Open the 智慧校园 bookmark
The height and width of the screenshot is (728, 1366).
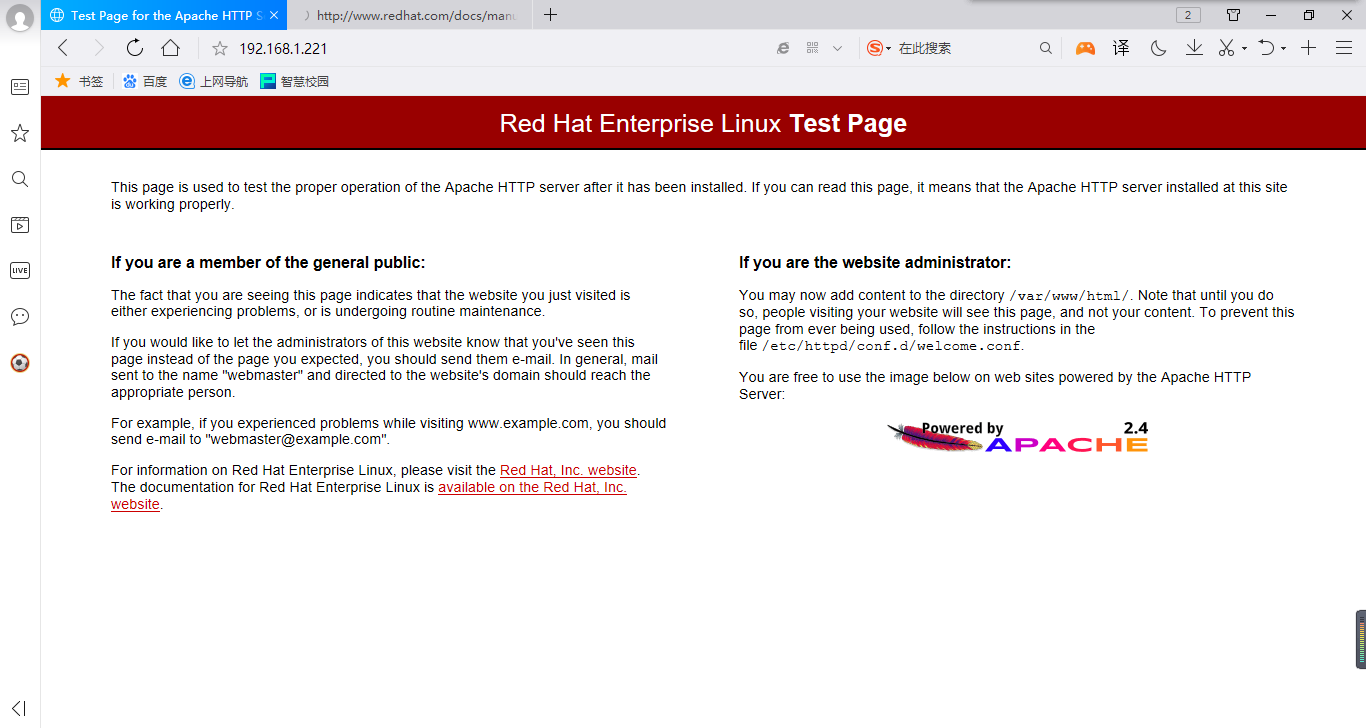pyautogui.click(x=295, y=81)
